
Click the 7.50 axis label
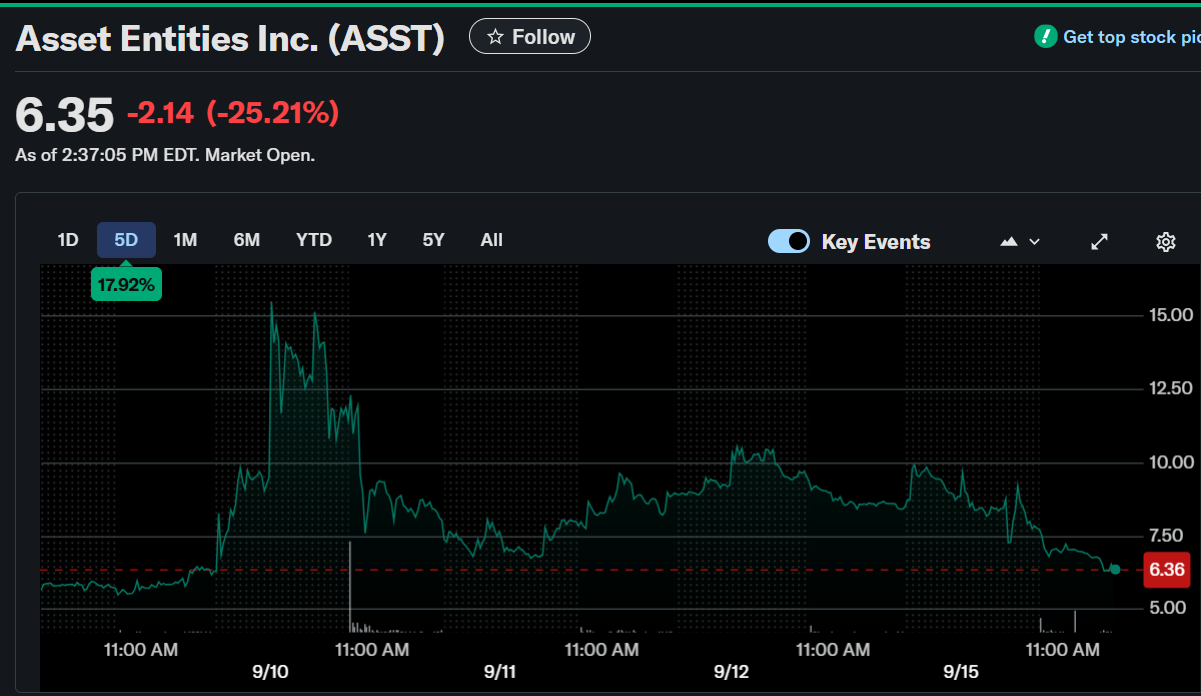point(1169,535)
